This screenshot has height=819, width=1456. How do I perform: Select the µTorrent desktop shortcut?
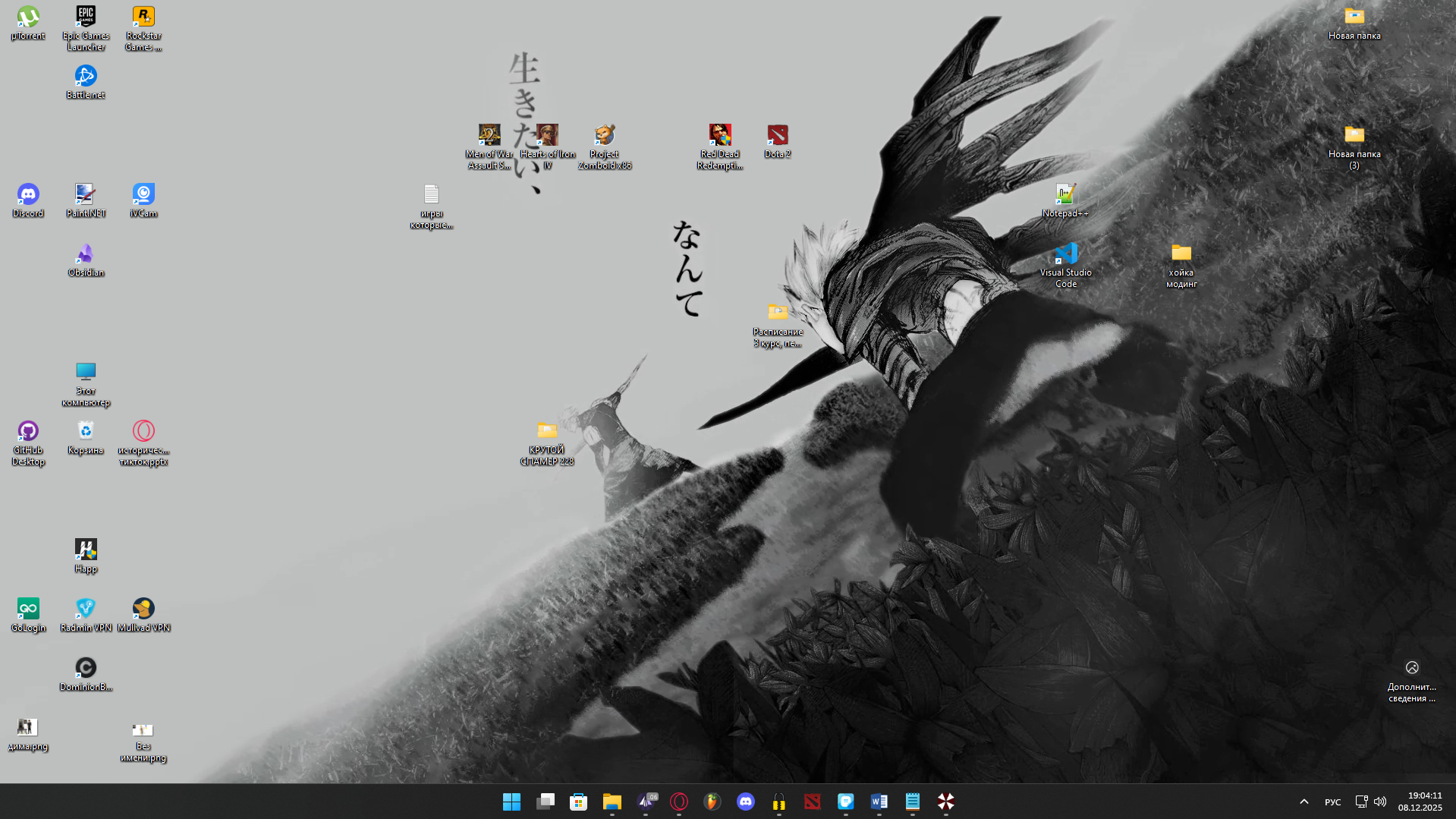tap(28, 24)
